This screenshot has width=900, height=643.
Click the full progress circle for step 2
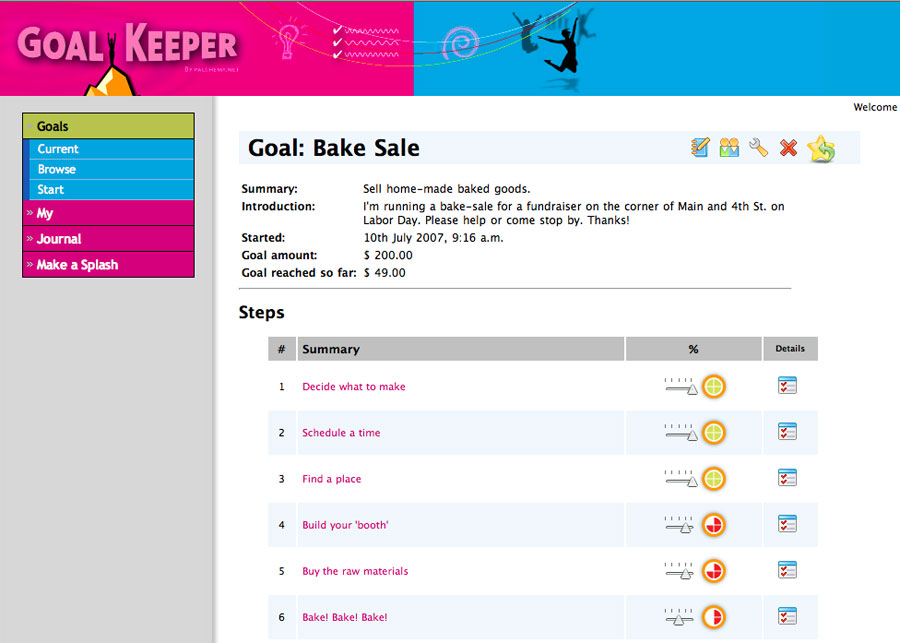713,433
